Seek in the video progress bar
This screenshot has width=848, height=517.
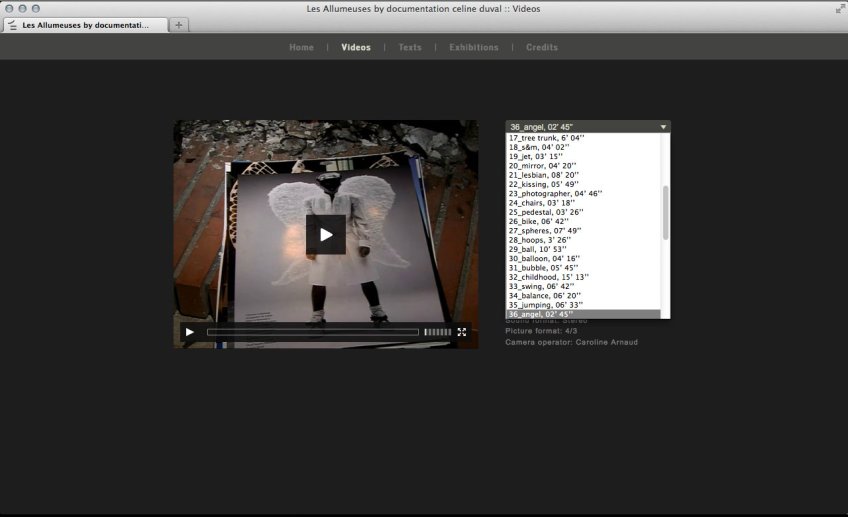(313, 332)
